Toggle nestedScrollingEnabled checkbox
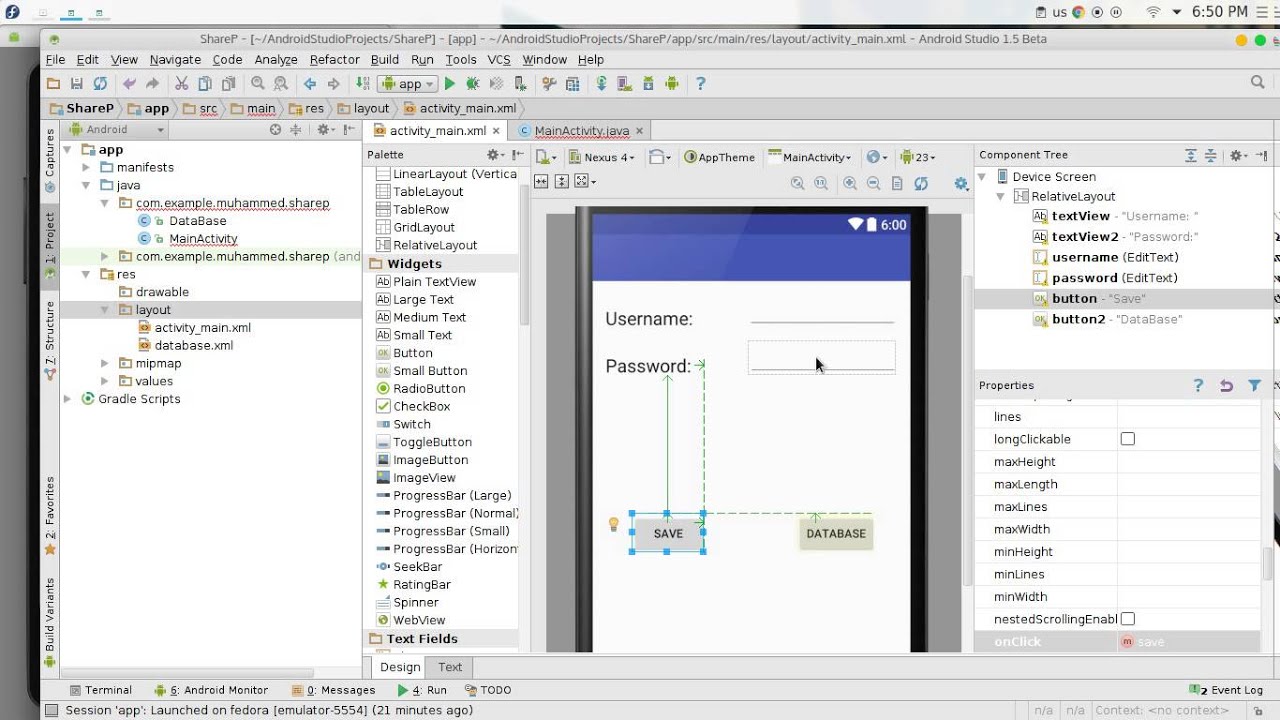 (x=1127, y=619)
